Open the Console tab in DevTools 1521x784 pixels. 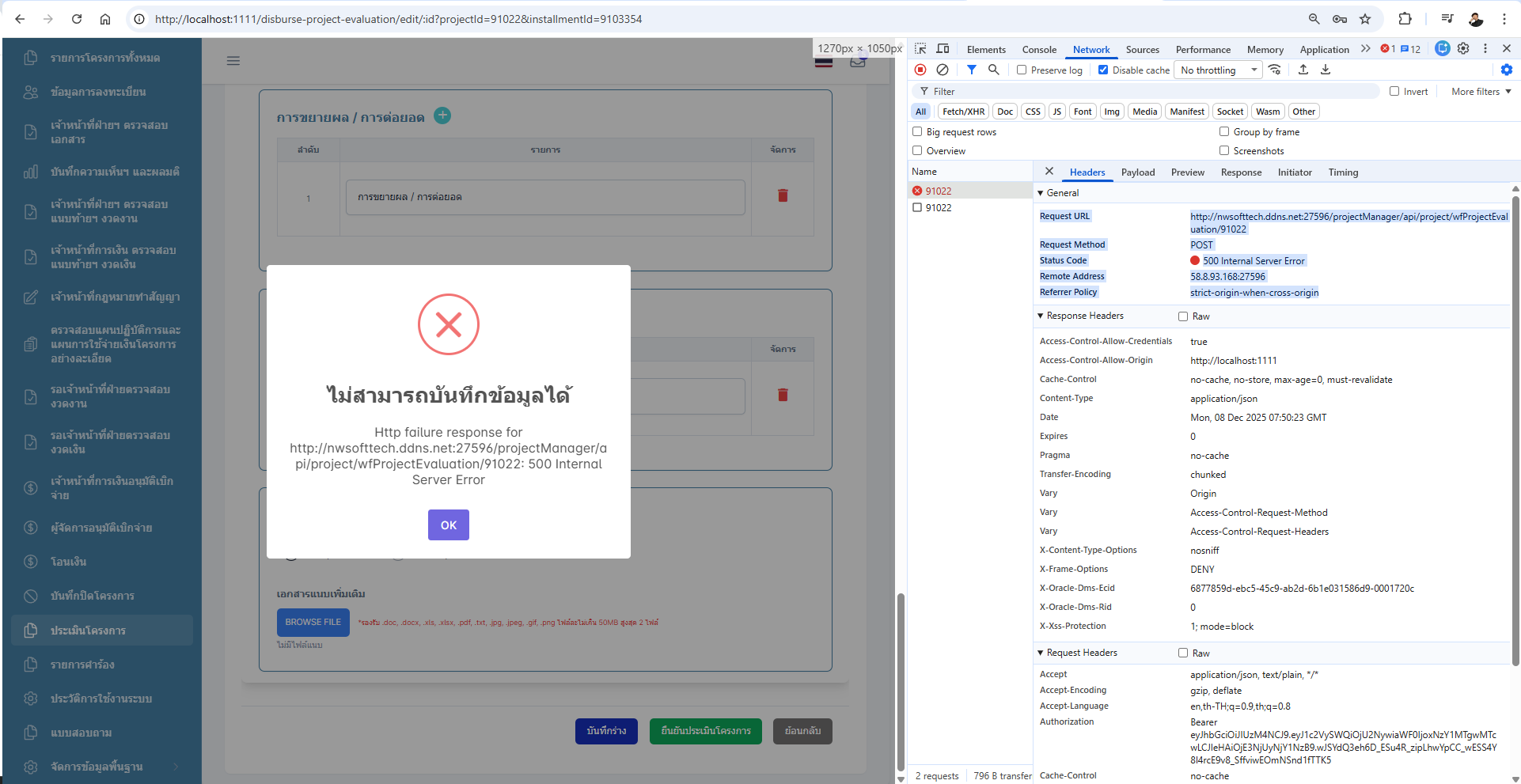pyautogui.click(x=1038, y=50)
